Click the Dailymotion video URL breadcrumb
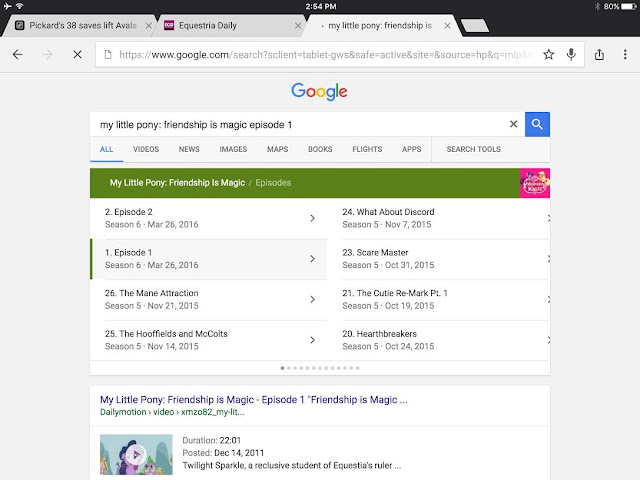The width and height of the screenshot is (640, 480). click(172, 412)
